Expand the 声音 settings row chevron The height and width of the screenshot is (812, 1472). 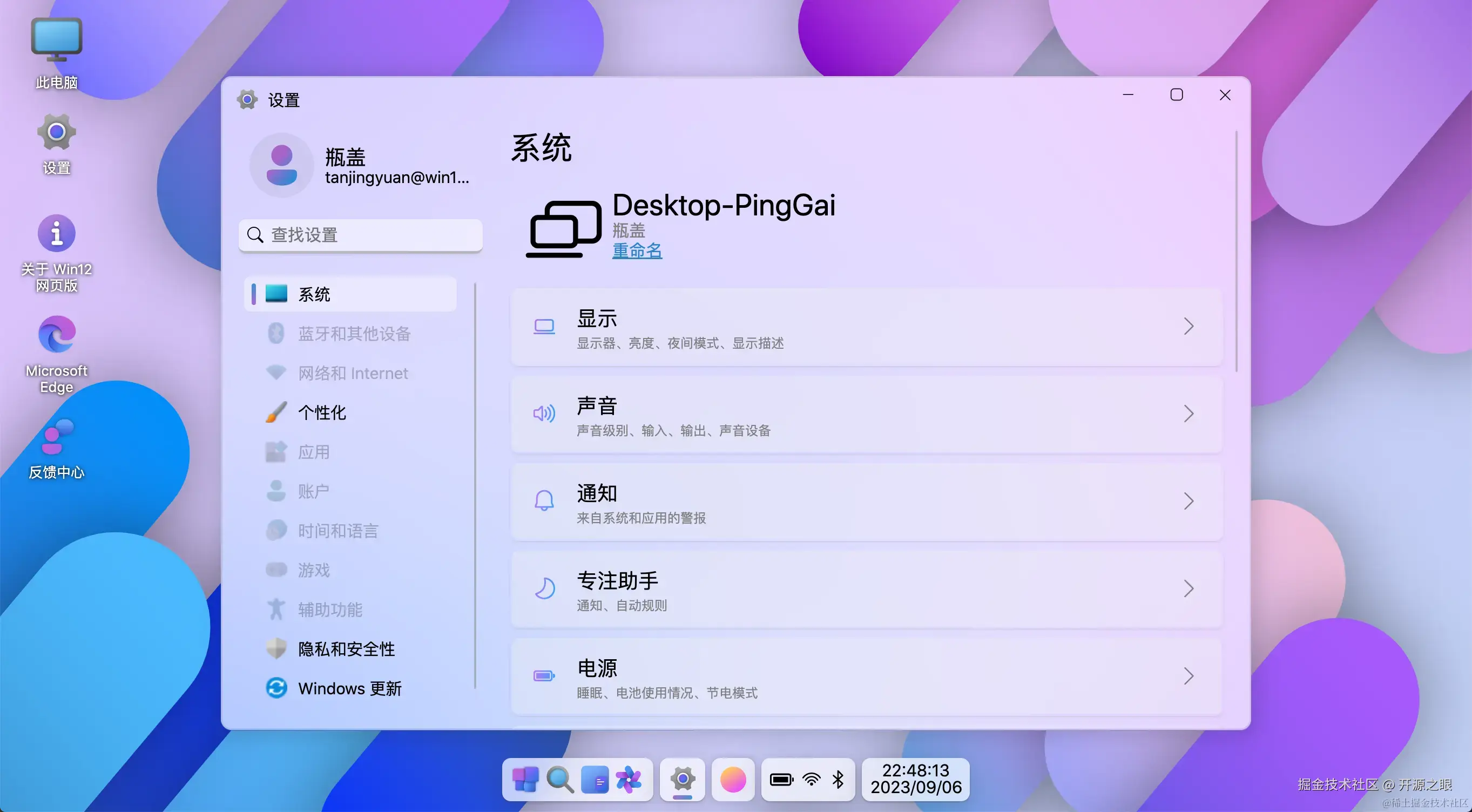(1189, 414)
